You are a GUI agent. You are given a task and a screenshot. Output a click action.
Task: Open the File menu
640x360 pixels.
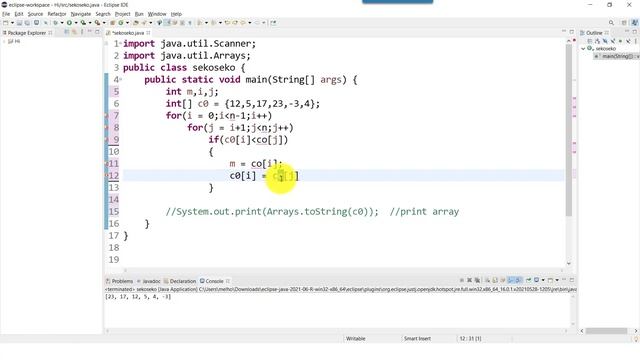[x=6, y=14]
